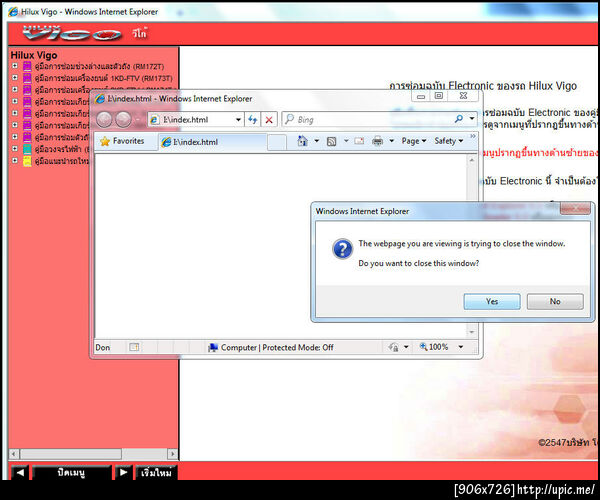
Task: Click the purple book icon beside RM173T
Action: [x=27, y=78]
